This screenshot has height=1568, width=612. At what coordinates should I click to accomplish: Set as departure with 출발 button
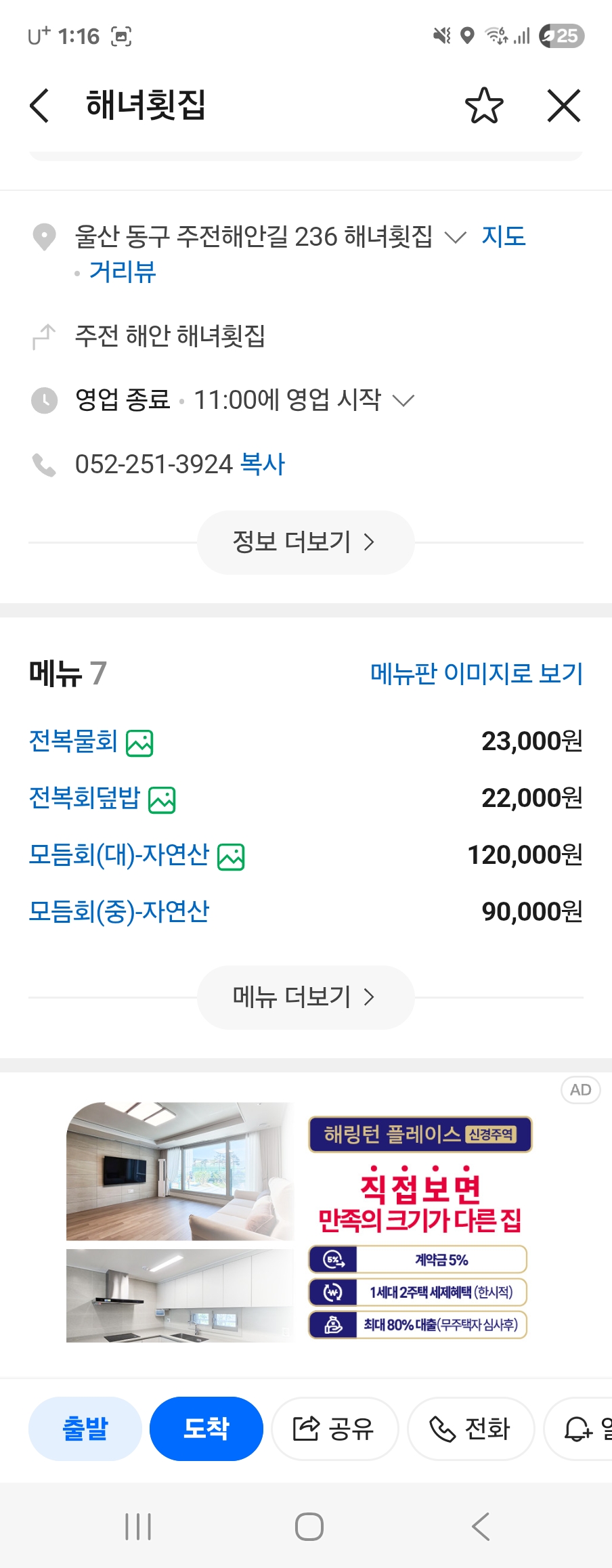[x=85, y=1429]
